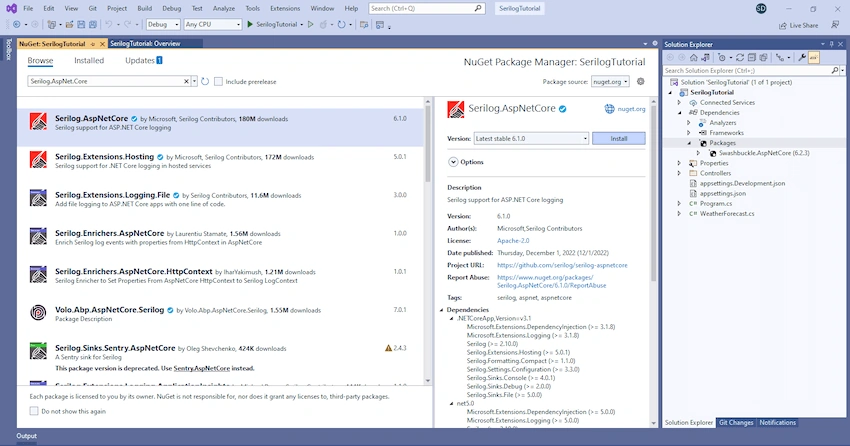The width and height of the screenshot is (850, 446).
Task: Collapse the Dependencies section in package details
Action: tap(441, 310)
